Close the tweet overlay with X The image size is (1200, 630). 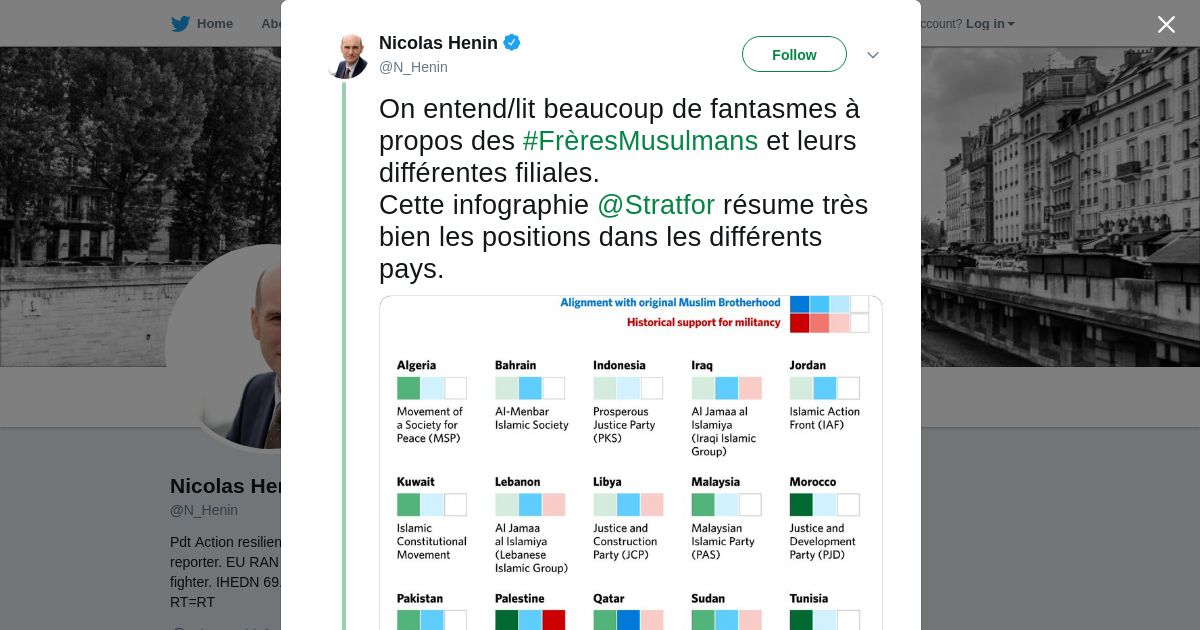pos(1166,24)
